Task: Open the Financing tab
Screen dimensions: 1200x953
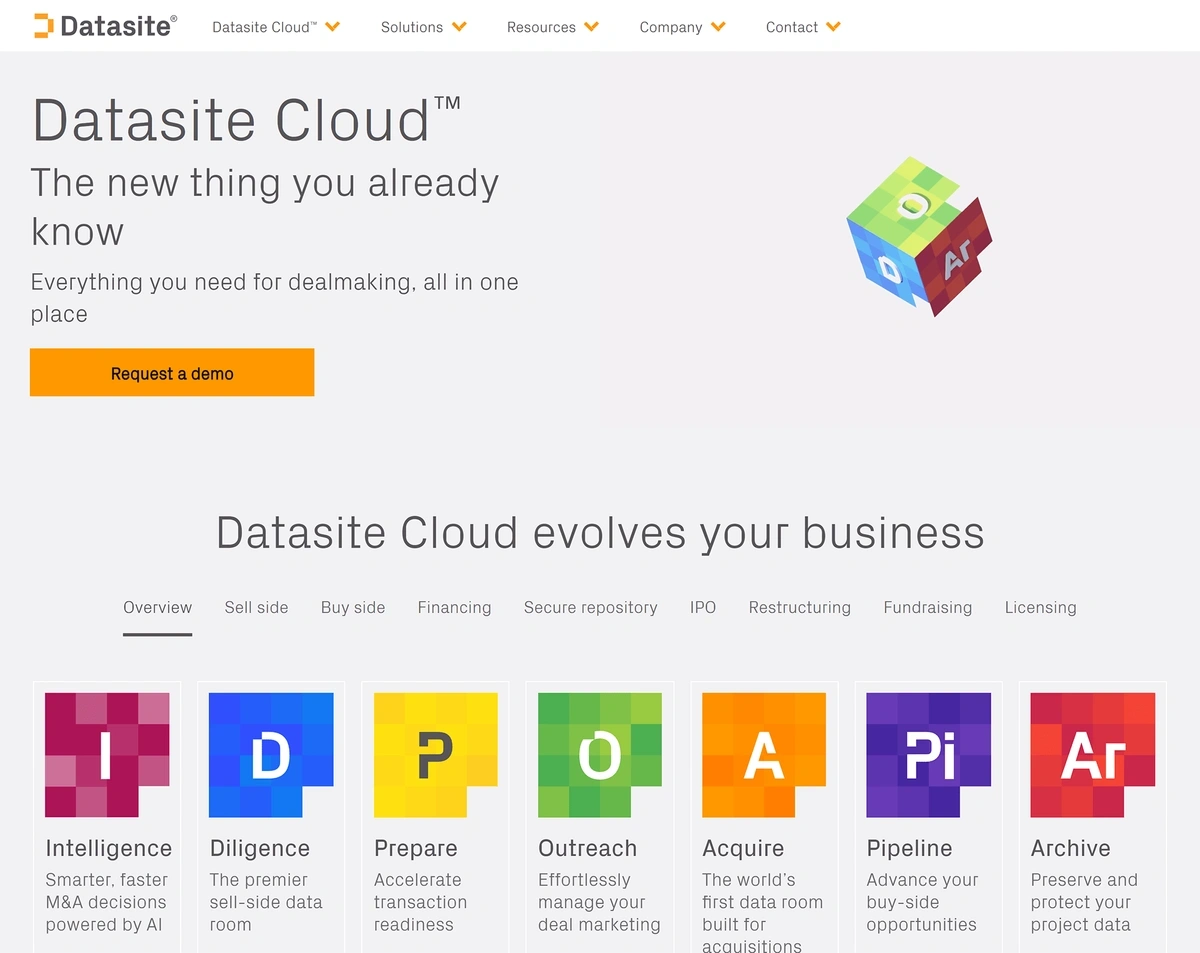Action: coord(454,607)
